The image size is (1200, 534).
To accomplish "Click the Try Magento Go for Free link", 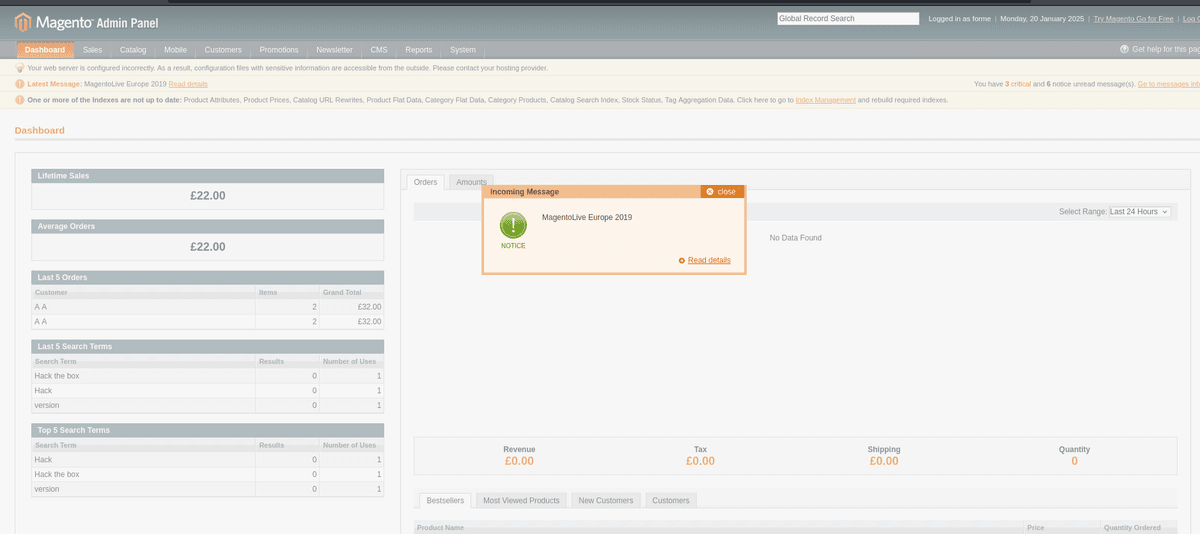I will coord(1133,19).
